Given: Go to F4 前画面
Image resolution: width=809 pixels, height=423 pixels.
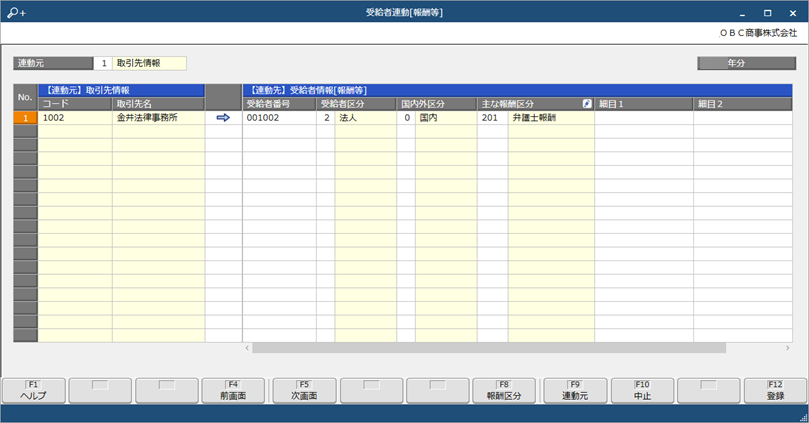Looking at the screenshot, I should [x=233, y=391].
